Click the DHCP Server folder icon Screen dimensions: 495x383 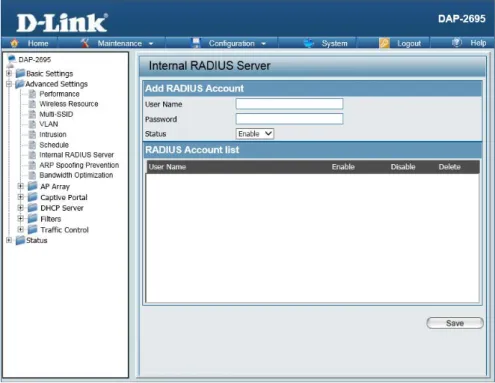coord(32,208)
